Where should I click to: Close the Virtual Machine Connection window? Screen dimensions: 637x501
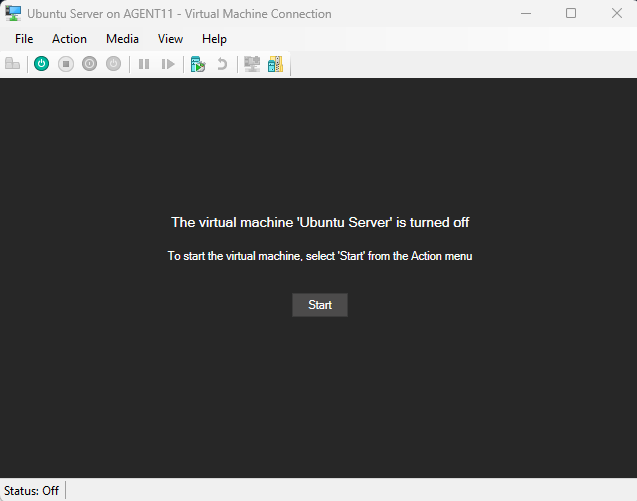pyautogui.click(x=614, y=13)
